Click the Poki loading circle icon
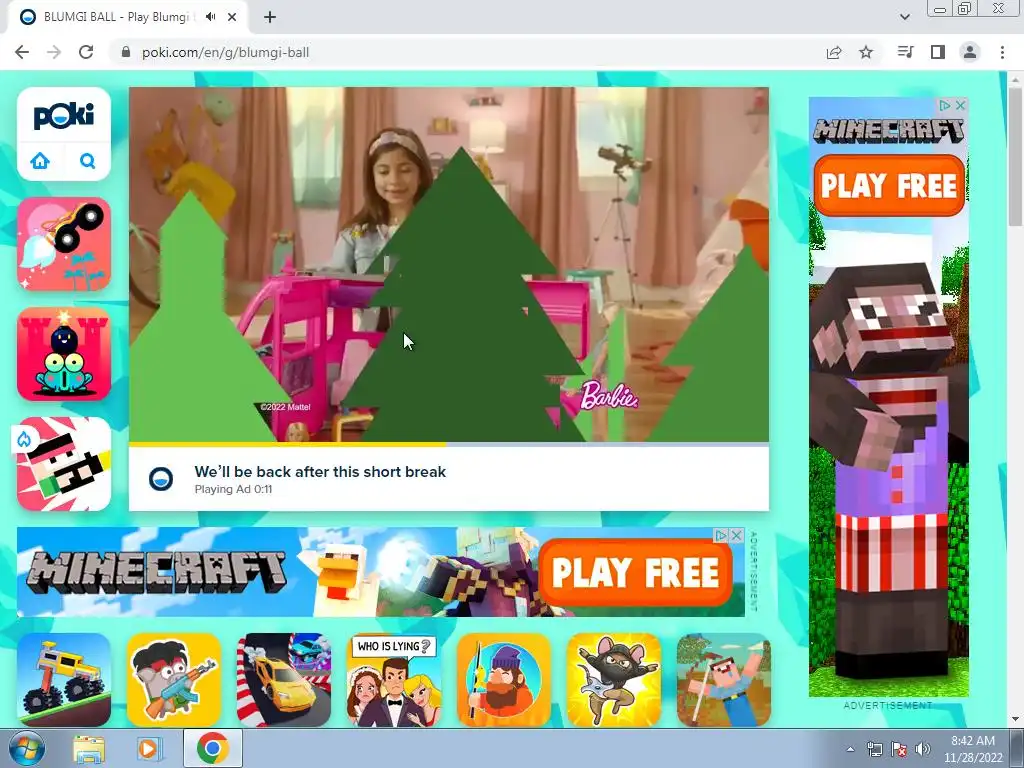Screen dimensions: 1024x768 pyautogui.click(x=161, y=479)
